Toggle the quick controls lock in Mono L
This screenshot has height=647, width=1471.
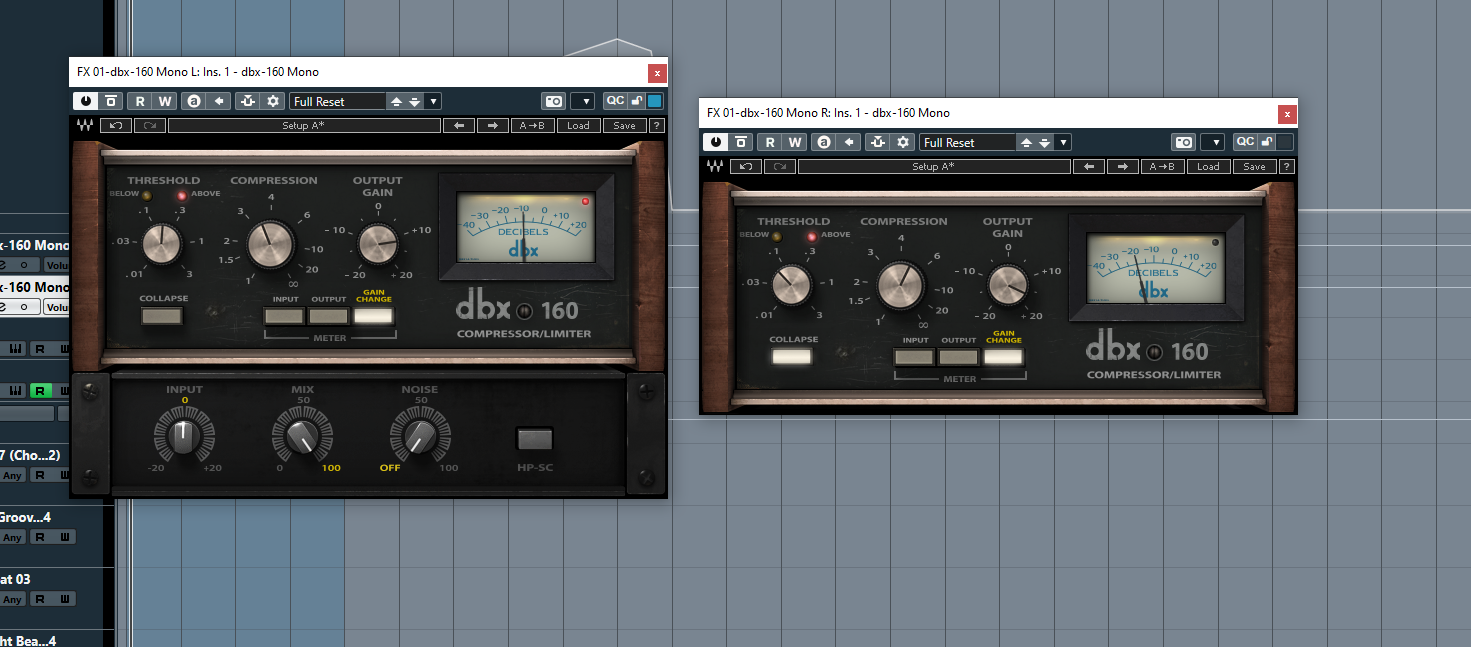click(x=636, y=100)
